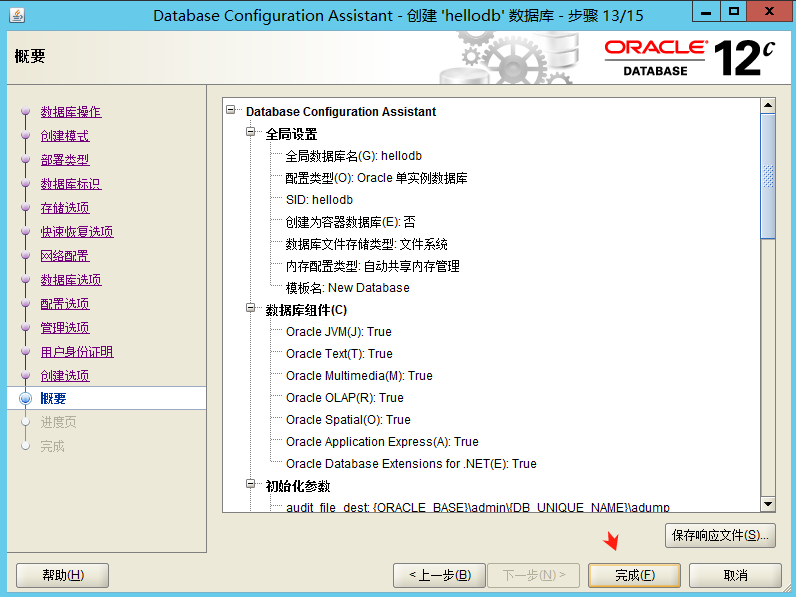Select Oracle Database Extensions for .NET row
This screenshot has height=597, width=796.
[x=411, y=464]
